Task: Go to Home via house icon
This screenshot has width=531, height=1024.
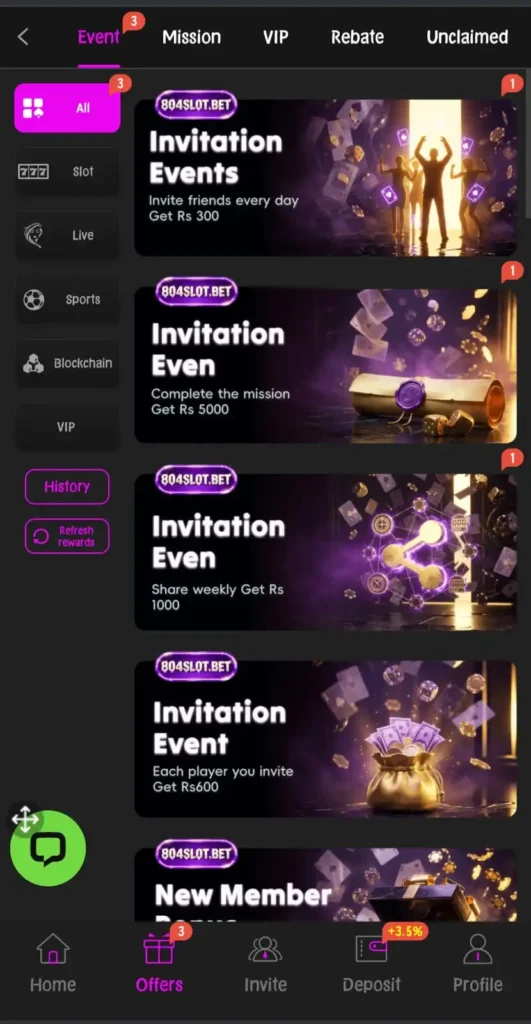Action: (53, 950)
